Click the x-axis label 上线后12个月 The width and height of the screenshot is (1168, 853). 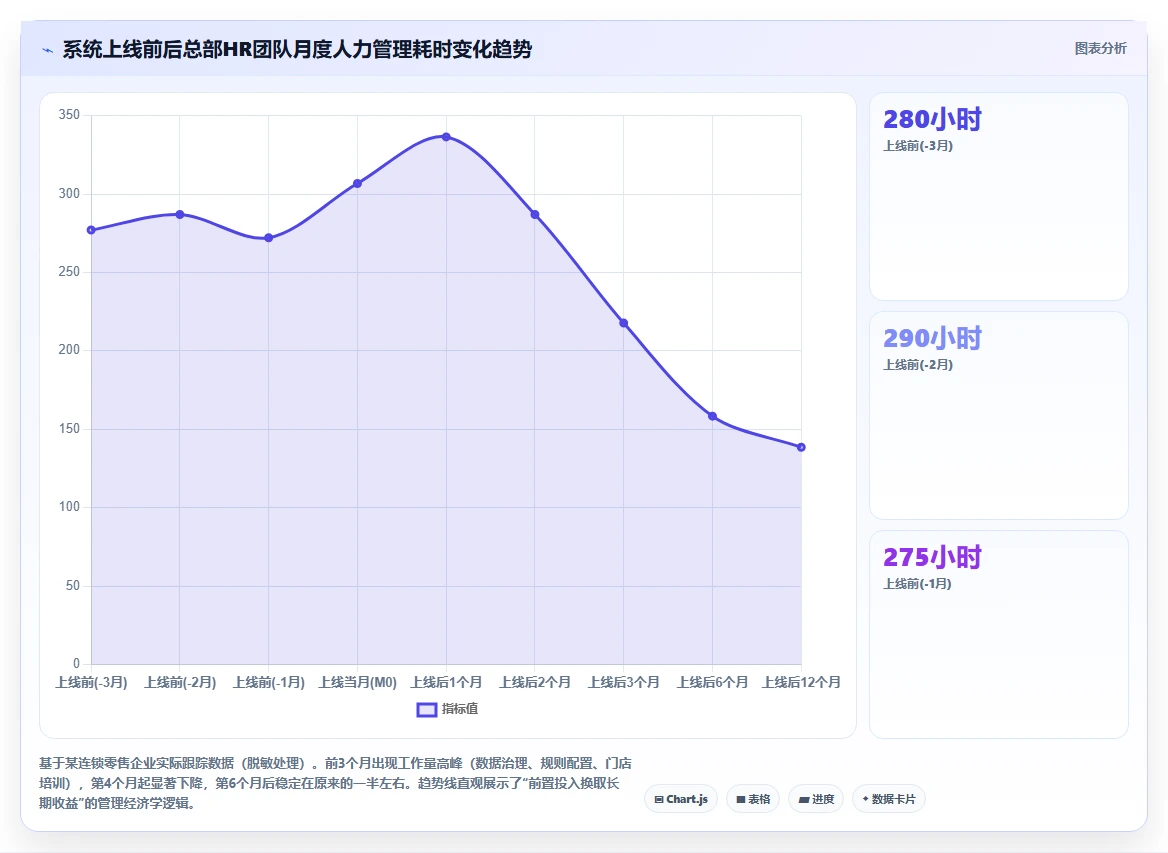801,682
